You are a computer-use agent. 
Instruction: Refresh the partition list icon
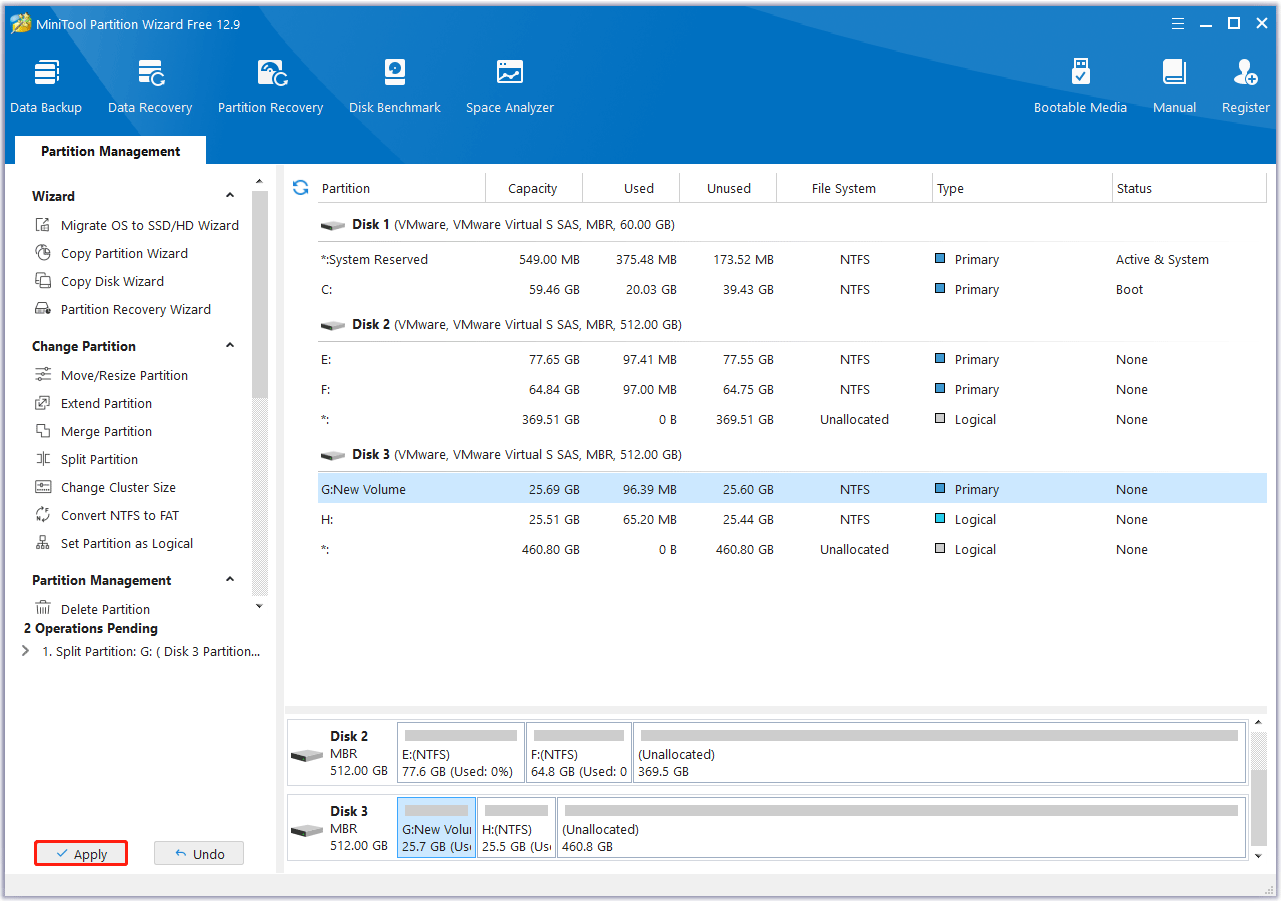point(300,188)
